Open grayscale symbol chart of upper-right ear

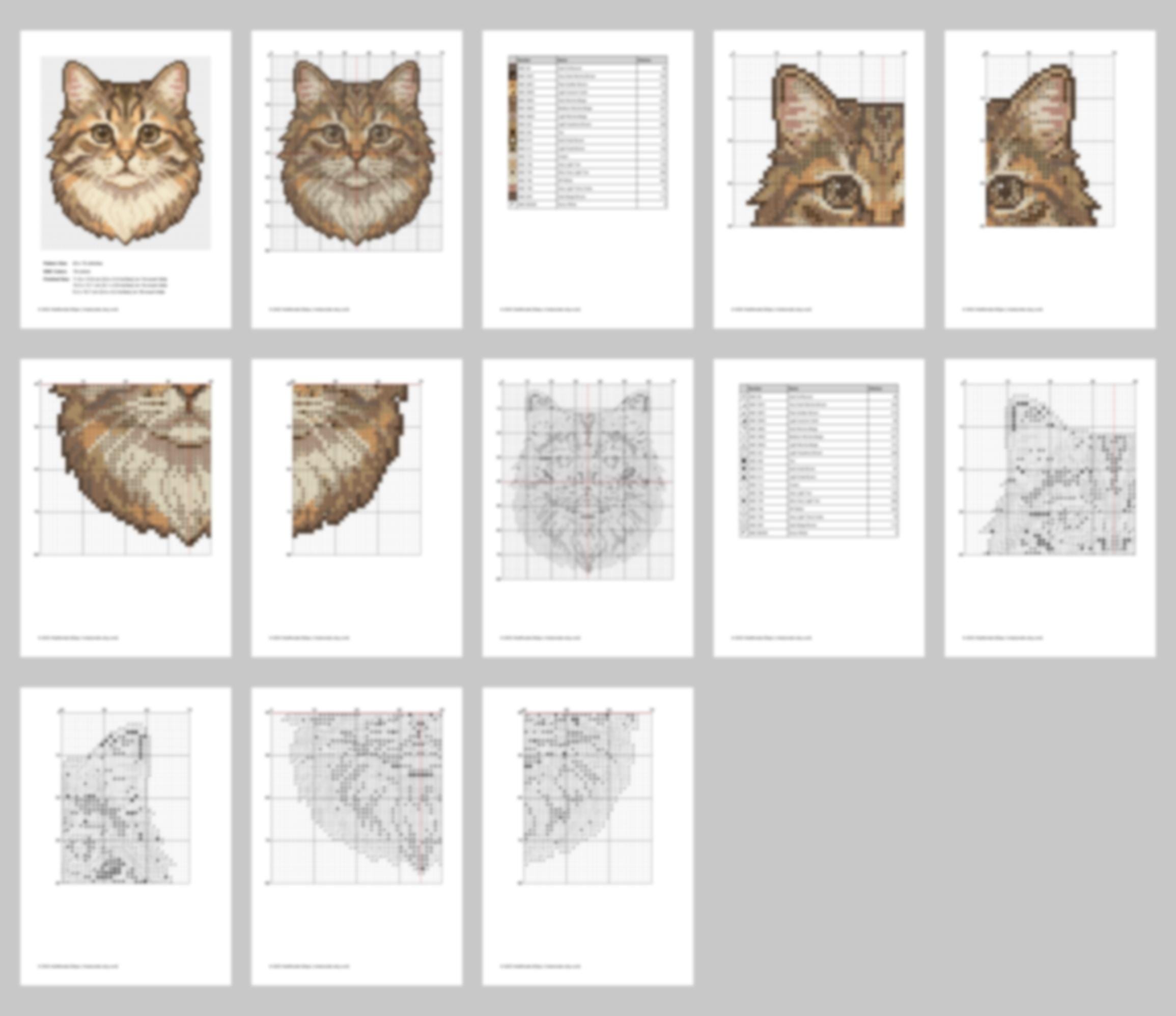pos(125,836)
